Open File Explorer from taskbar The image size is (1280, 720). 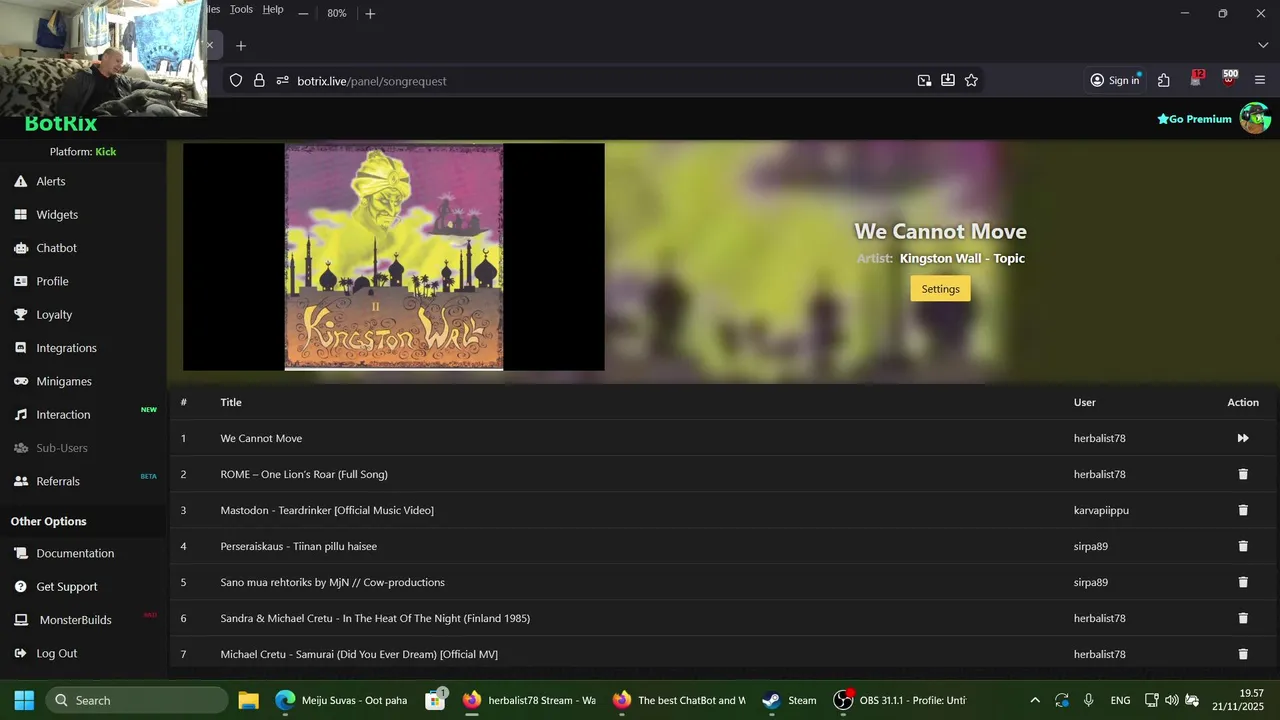[248, 700]
